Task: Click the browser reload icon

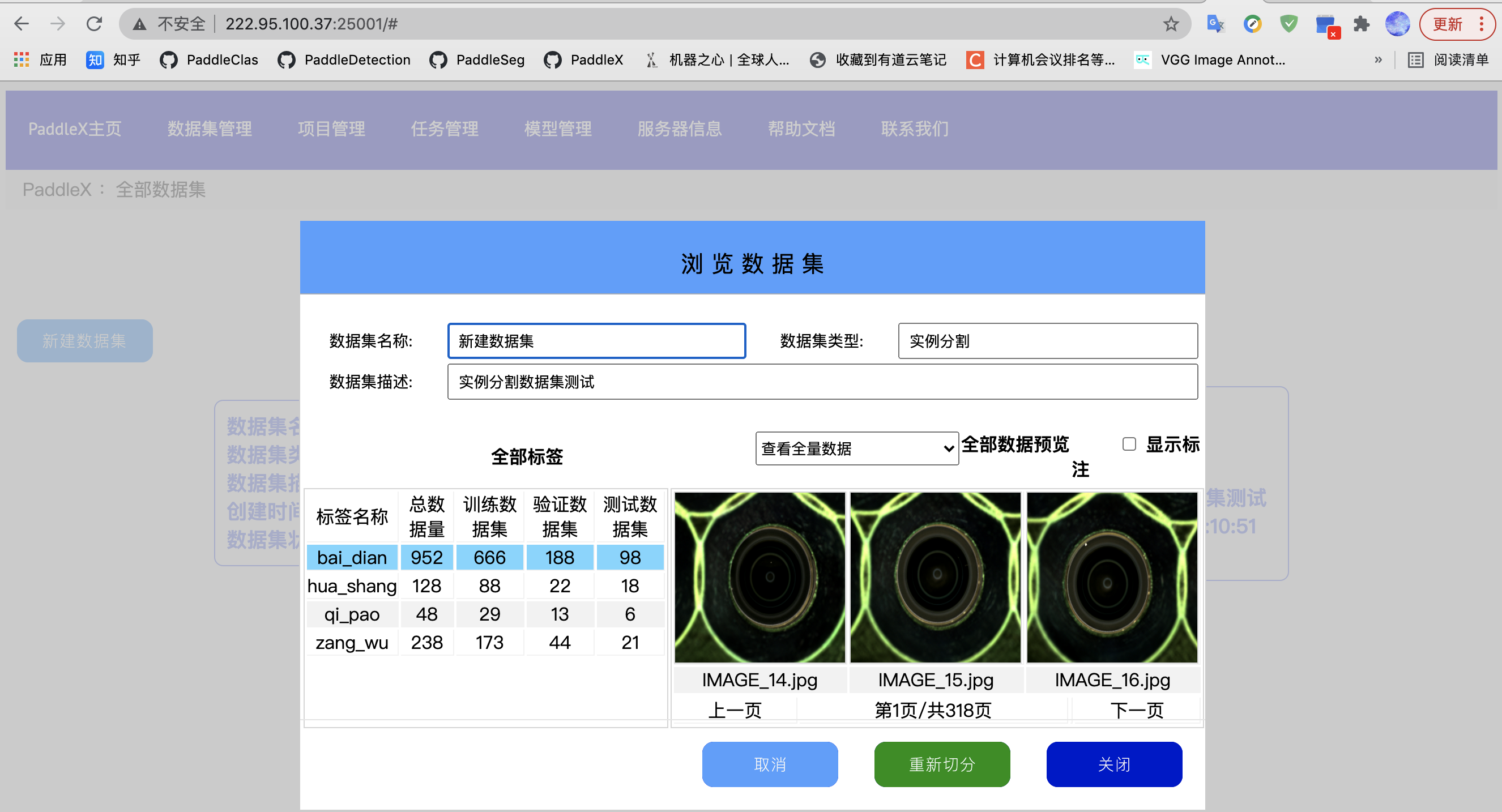Action: pyautogui.click(x=94, y=24)
